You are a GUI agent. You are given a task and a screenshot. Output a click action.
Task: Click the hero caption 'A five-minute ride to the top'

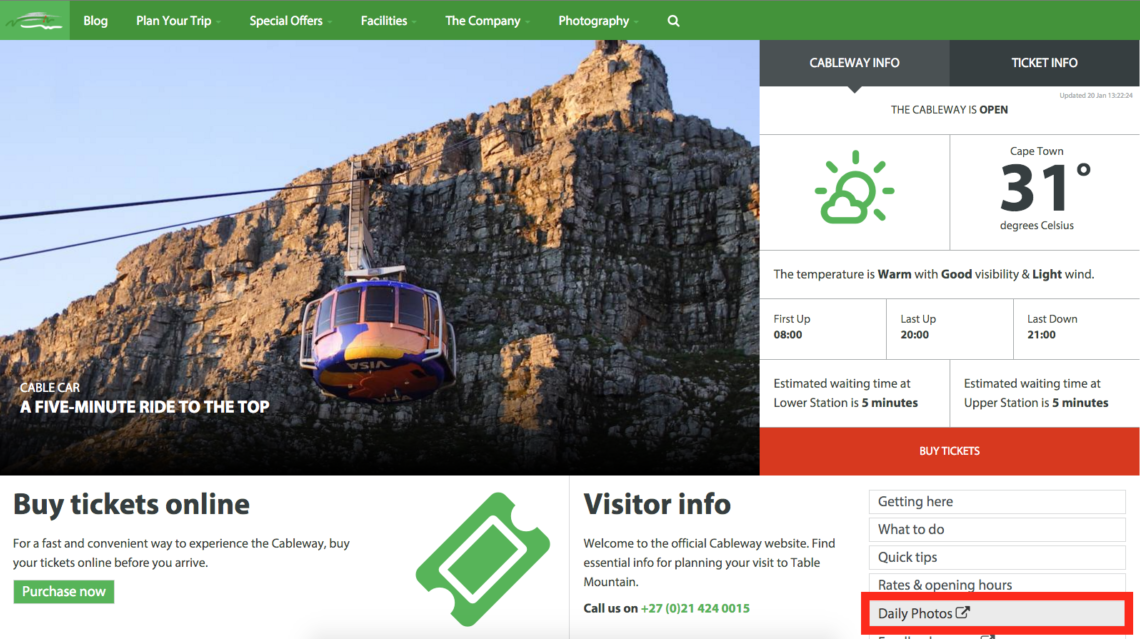point(145,407)
